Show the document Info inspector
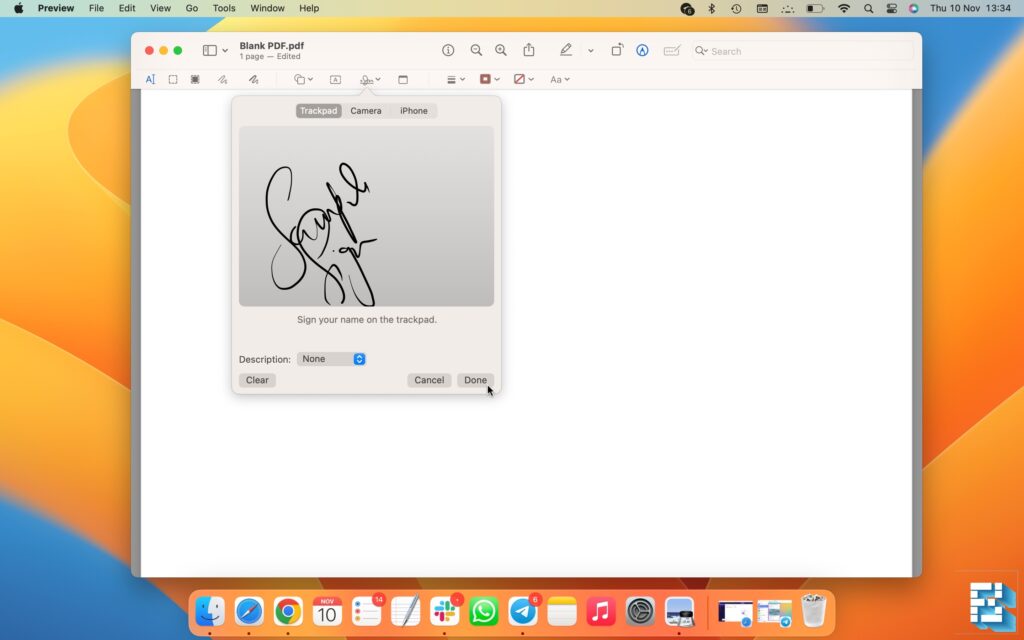This screenshot has height=640, width=1024. coord(448,50)
